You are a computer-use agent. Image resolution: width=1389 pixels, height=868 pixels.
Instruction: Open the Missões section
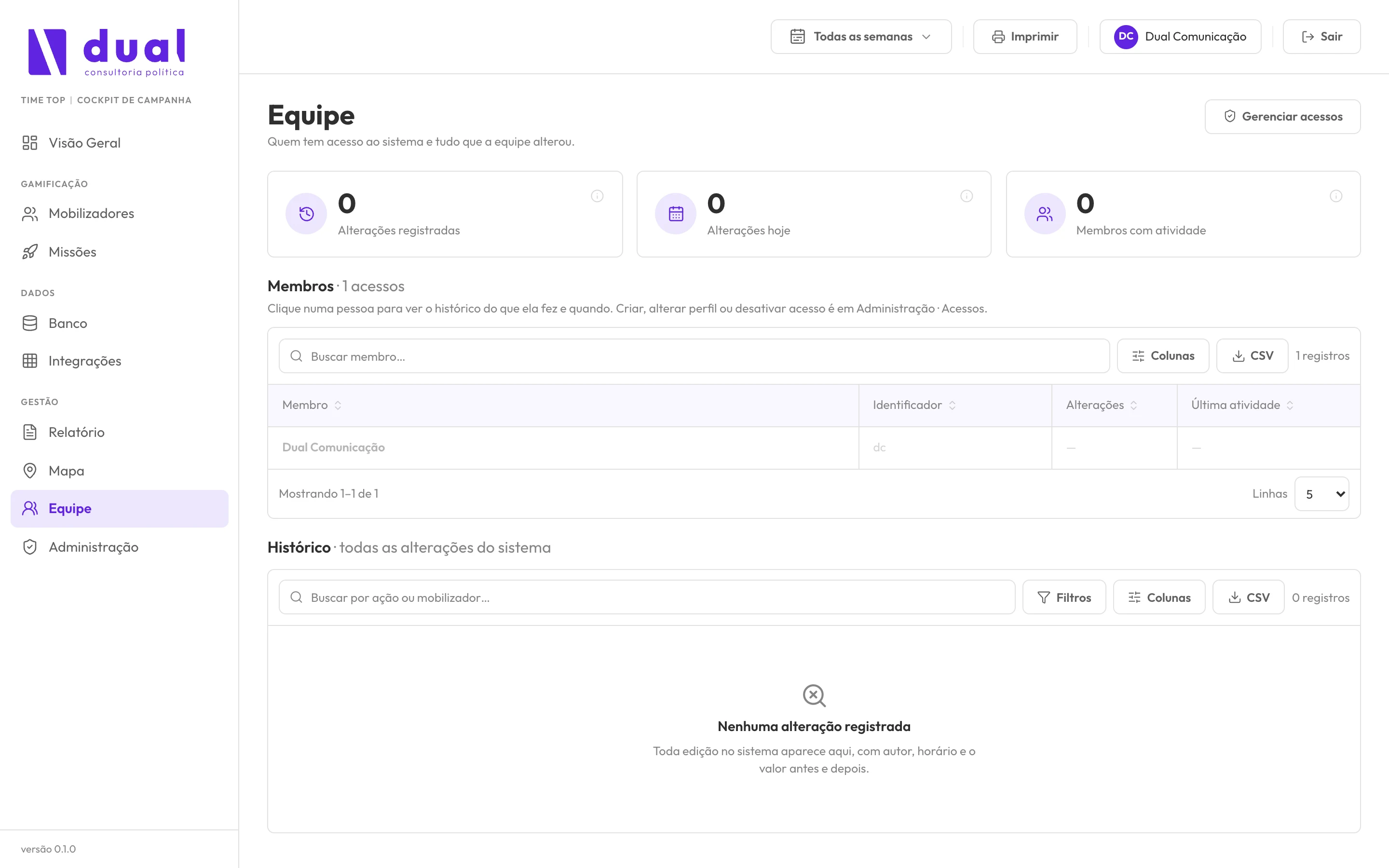click(120, 252)
